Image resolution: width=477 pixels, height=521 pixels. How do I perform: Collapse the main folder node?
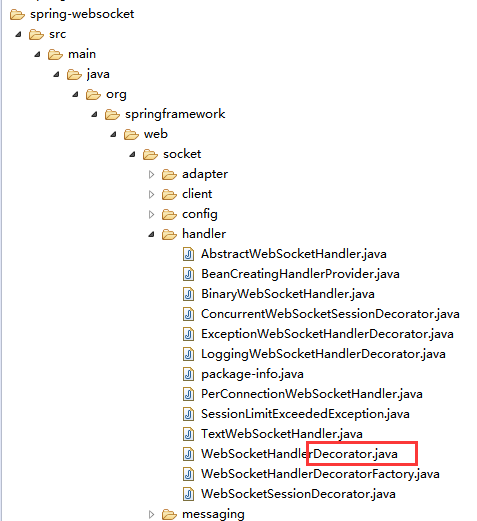pyautogui.click(x=37, y=54)
